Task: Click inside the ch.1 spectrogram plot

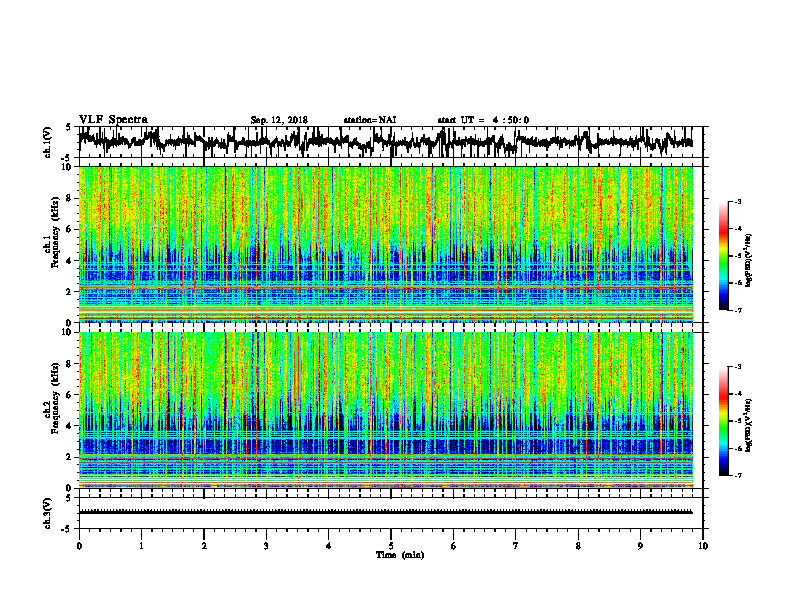Action: pos(385,244)
